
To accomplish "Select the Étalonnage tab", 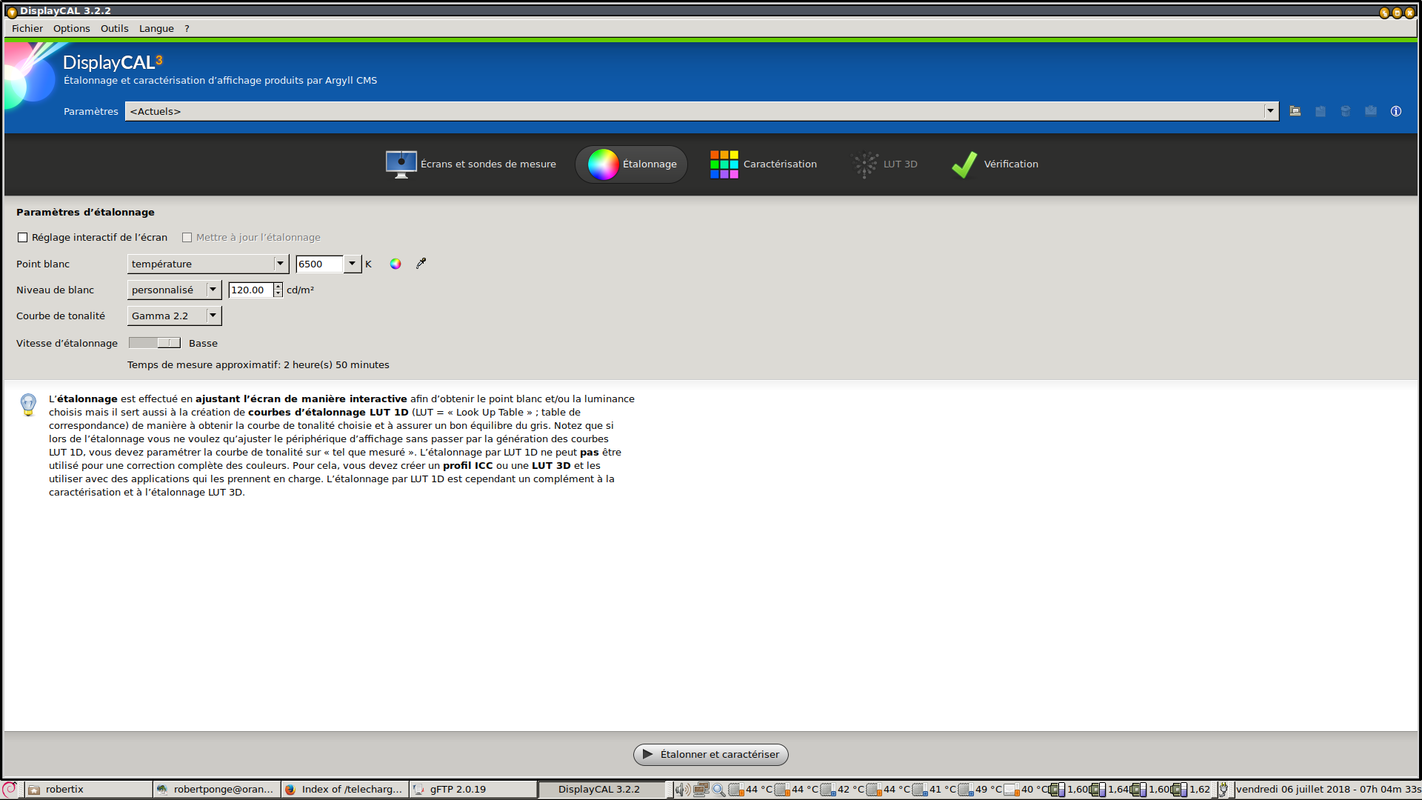I will tap(631, 164).
